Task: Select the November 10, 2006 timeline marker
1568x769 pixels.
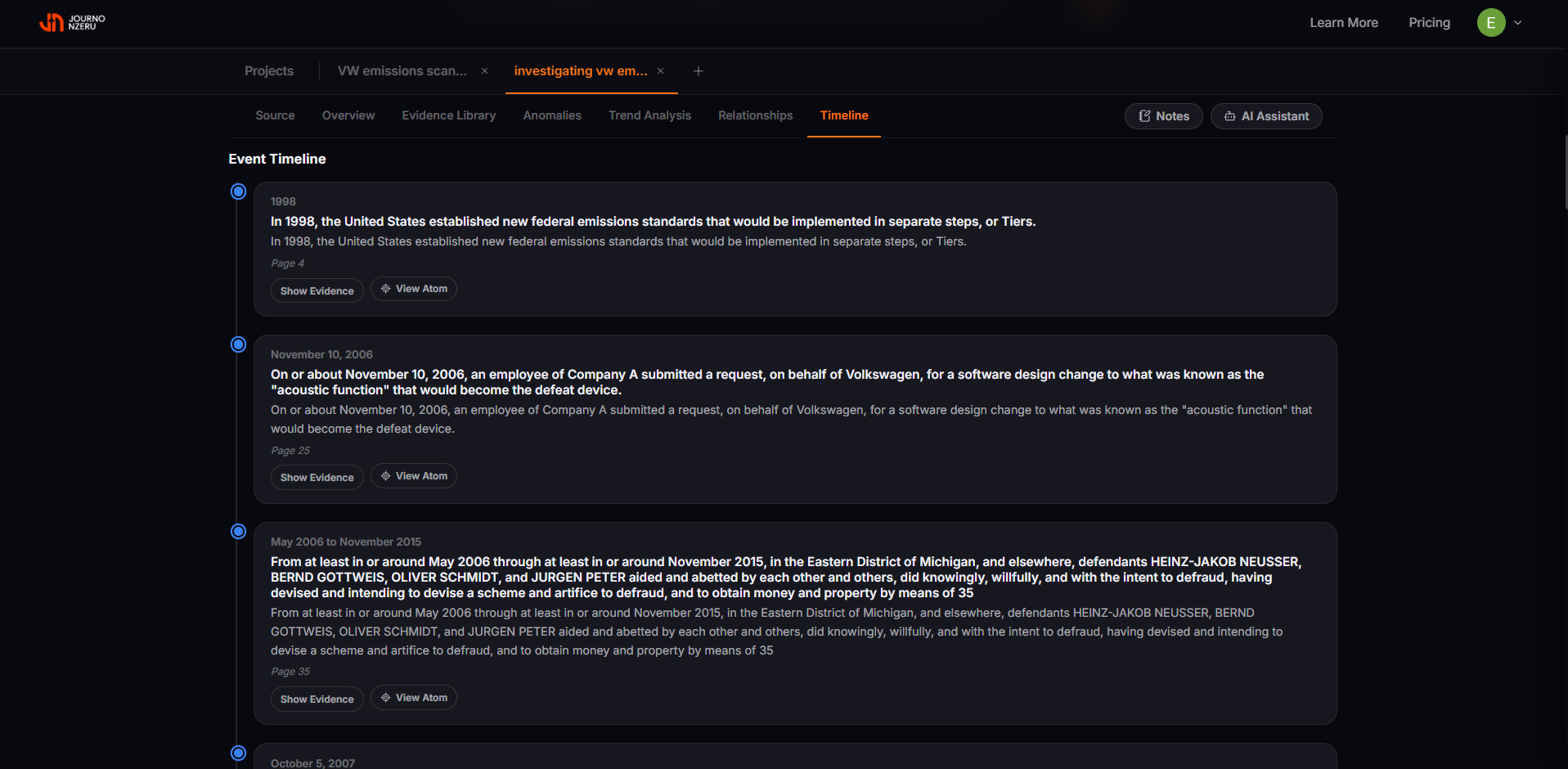Action: [238, 344]
